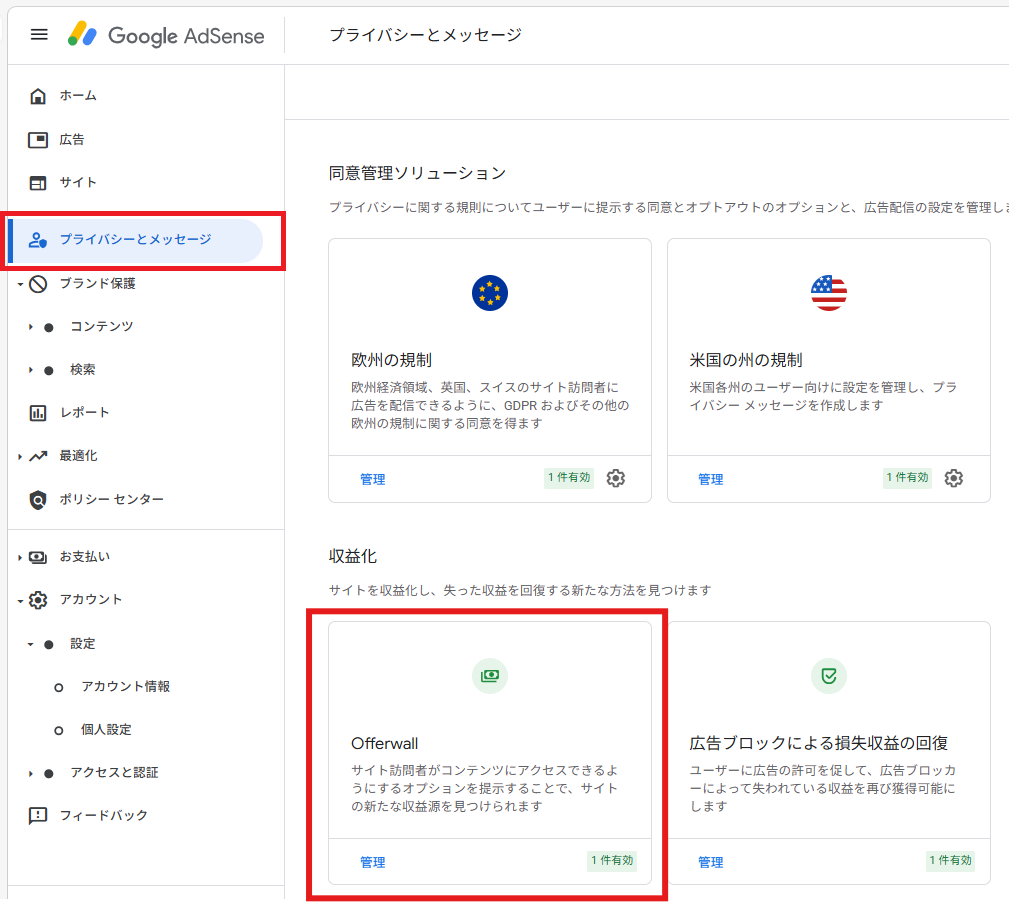The height and width of the screenshot is (902, 1009).
Task: Open レポート from the sidebar menu
Action: pos(84,413)
